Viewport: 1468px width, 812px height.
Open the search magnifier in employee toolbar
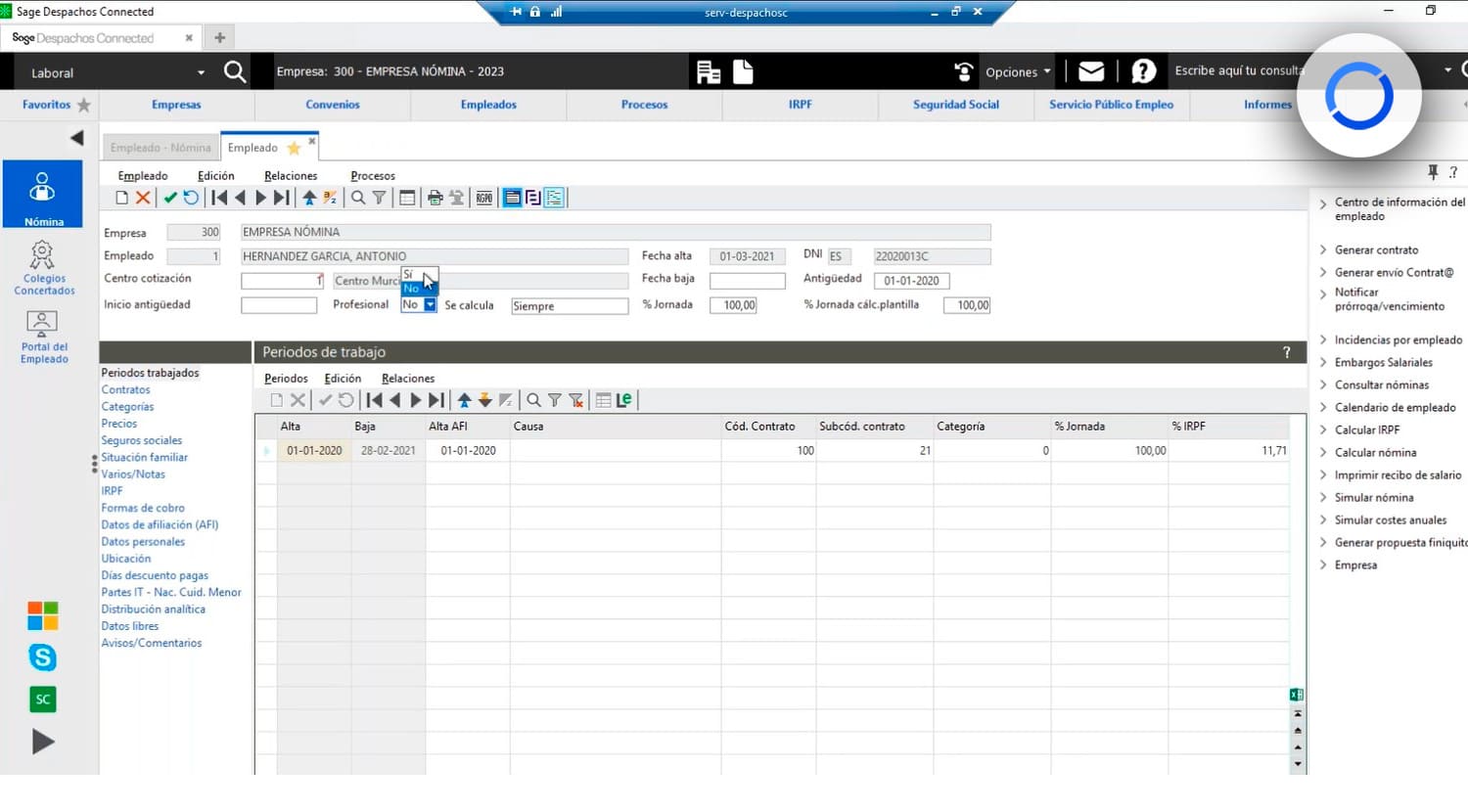pyautogui.click(x=358, y=198)
